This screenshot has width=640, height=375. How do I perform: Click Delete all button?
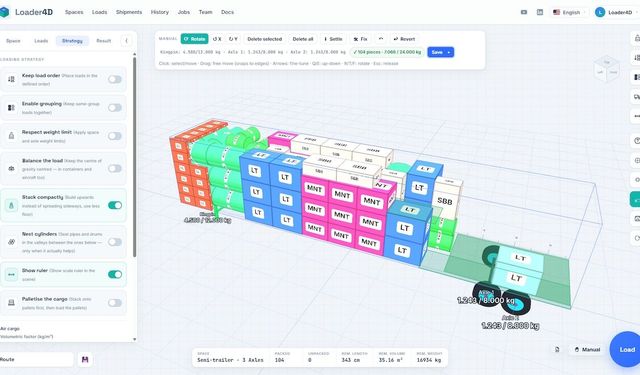303,39
